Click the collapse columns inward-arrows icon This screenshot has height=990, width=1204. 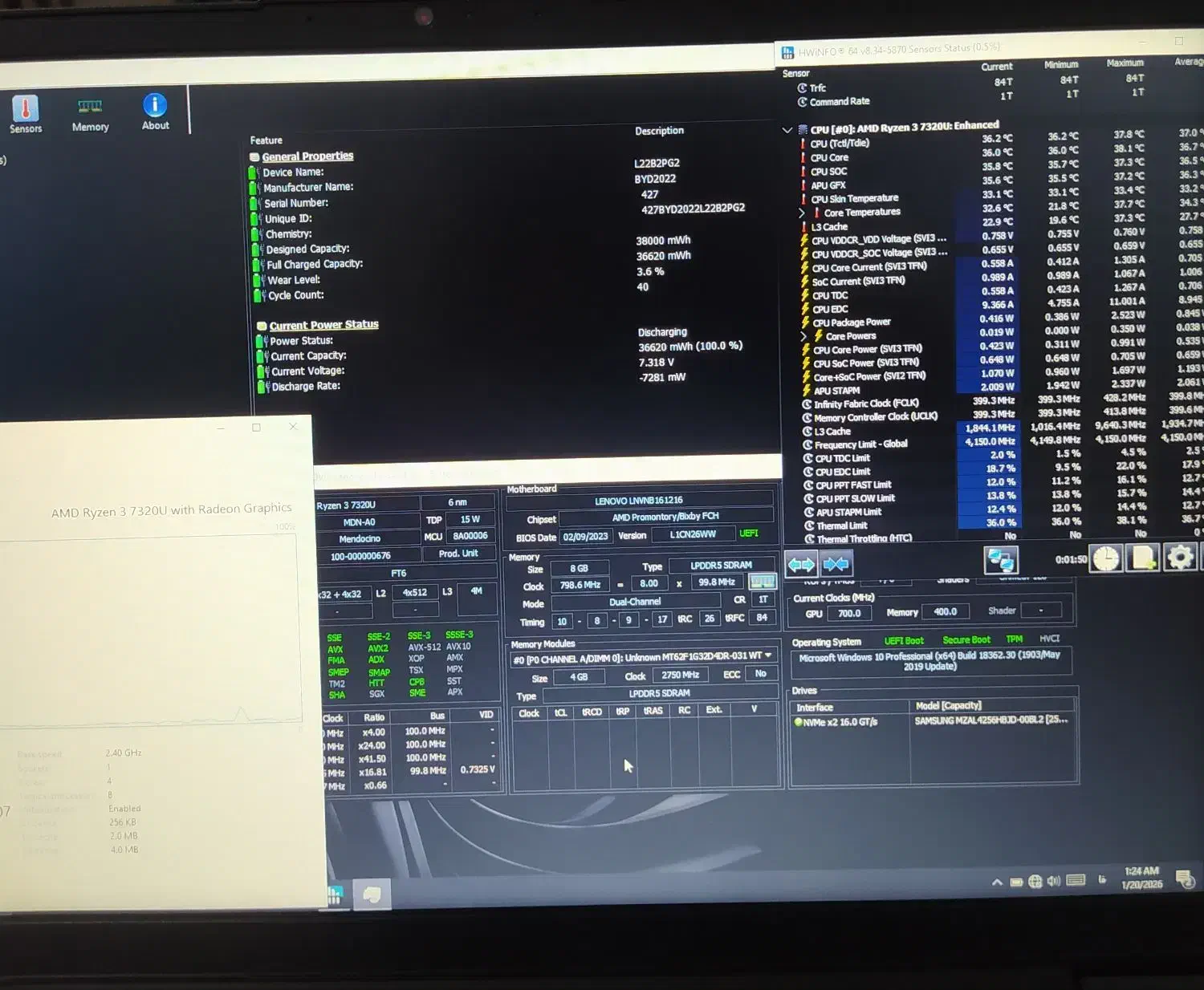pos(836,564)
